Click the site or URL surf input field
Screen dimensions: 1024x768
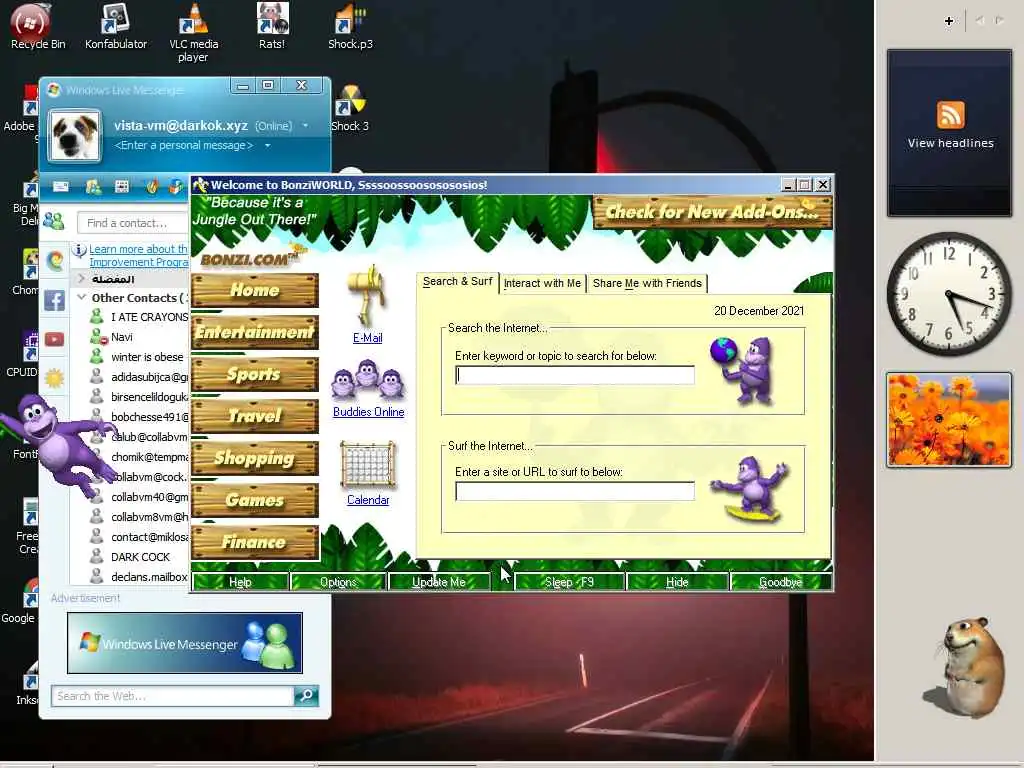click(x=575, y=491)
